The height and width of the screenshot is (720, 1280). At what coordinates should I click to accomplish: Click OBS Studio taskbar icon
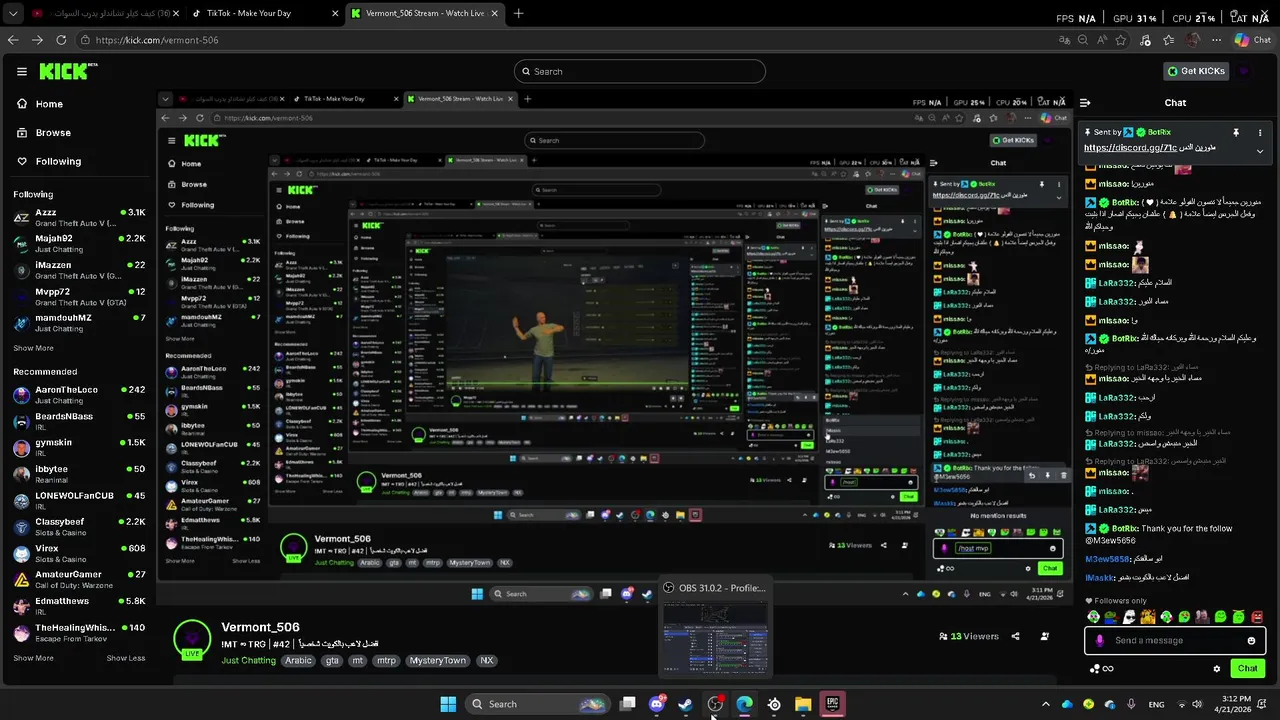715,704
